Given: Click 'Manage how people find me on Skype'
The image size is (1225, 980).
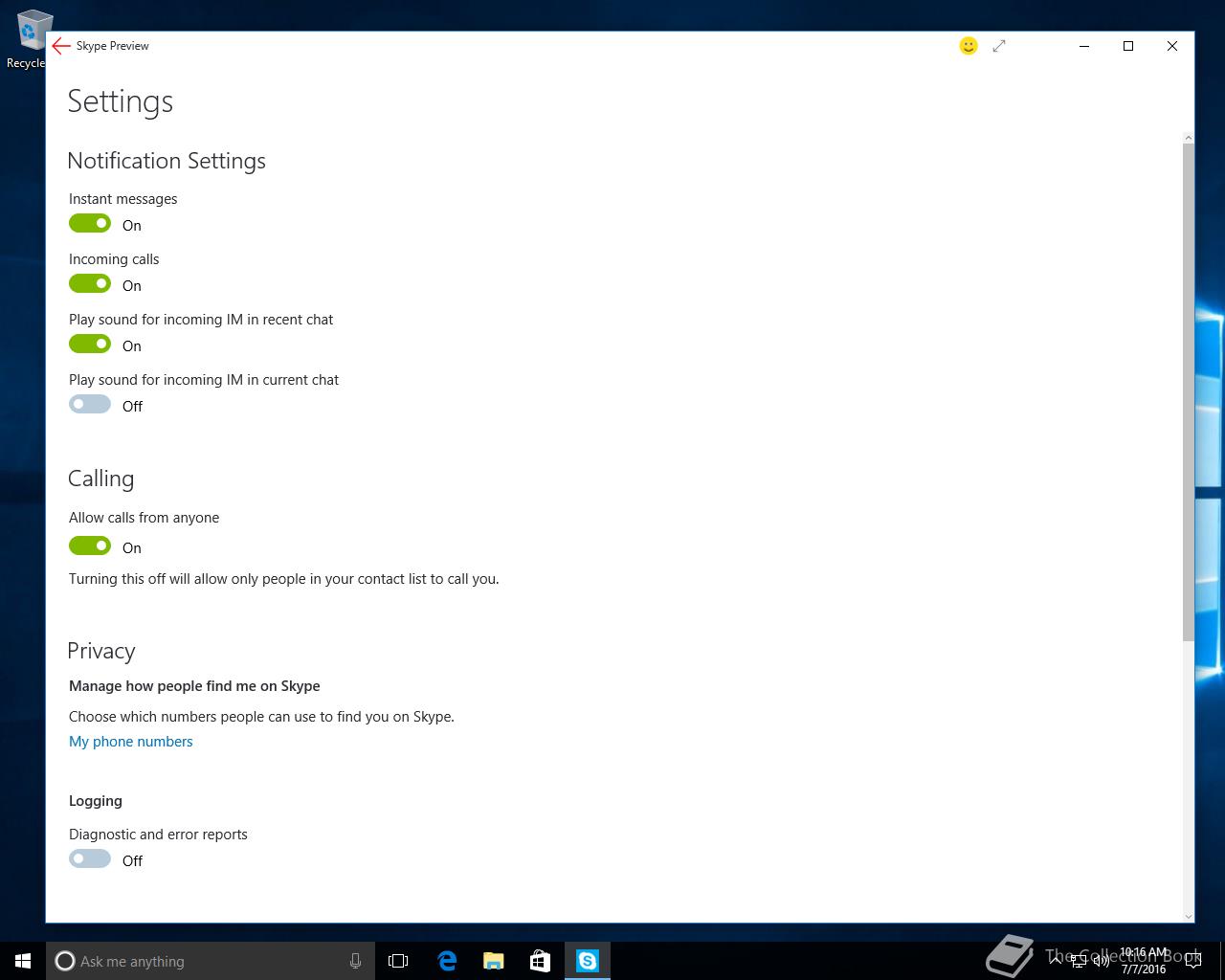Looking at the screenshot, I should pos(194,686).
